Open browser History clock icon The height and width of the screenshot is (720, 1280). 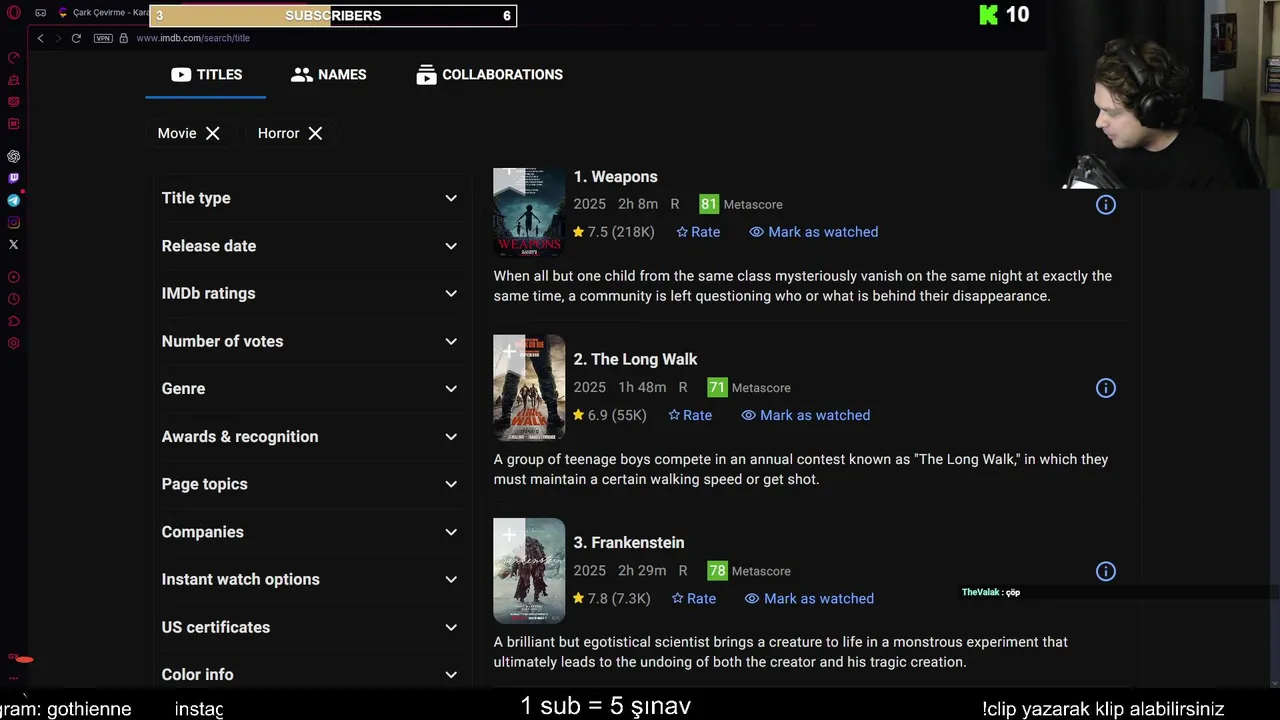point(14,300)
